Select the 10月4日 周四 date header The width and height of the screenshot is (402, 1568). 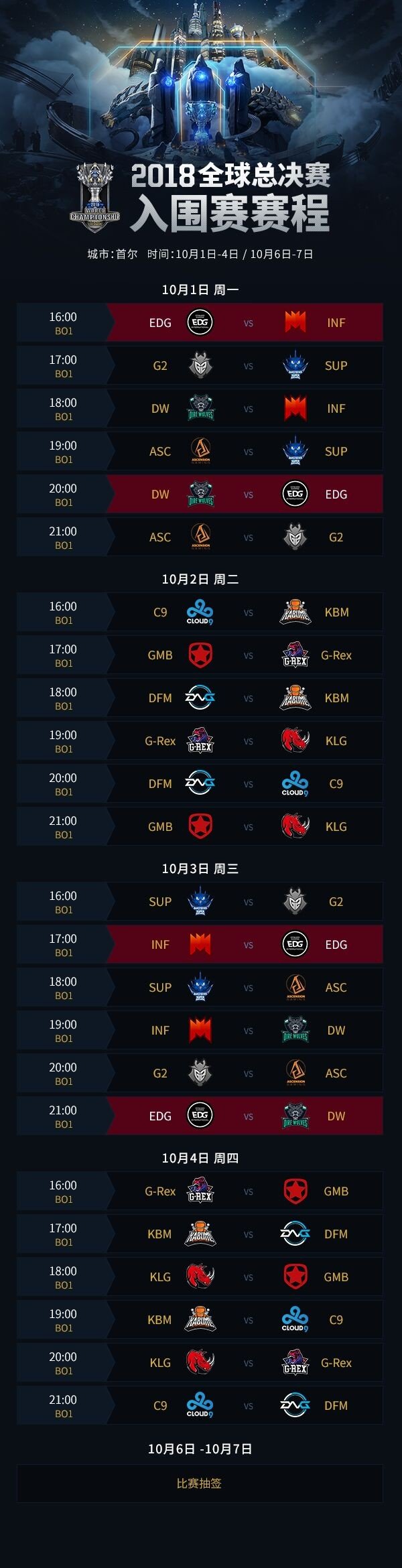200,1158
